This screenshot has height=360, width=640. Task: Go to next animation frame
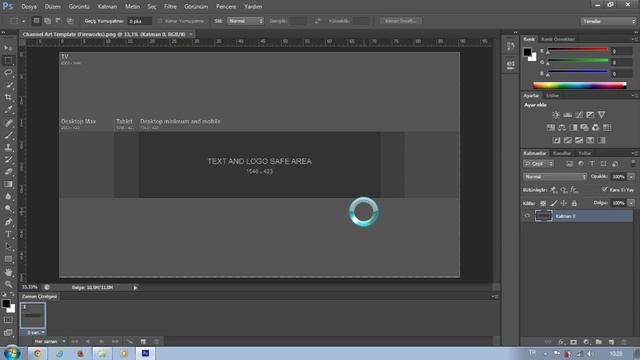[116, 341]
